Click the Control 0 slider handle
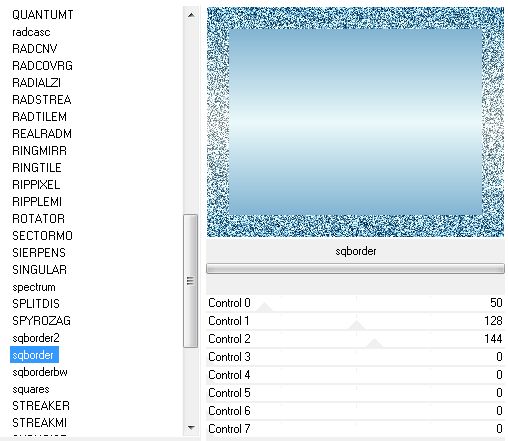Image resolution: width=508 pixels, height=441 pixels. pos(265,307)
